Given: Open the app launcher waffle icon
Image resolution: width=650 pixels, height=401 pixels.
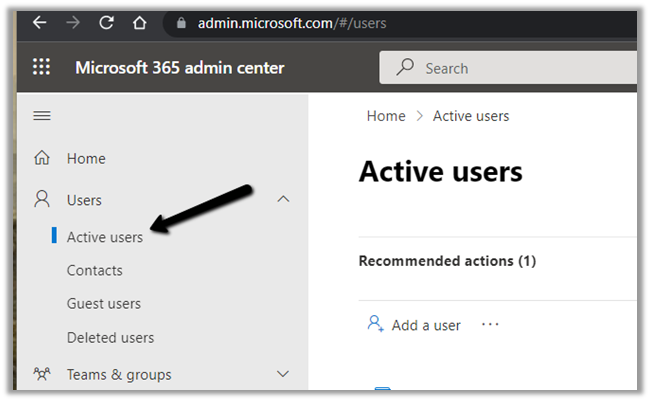Looking at the screenshot, I should (42, 68).
